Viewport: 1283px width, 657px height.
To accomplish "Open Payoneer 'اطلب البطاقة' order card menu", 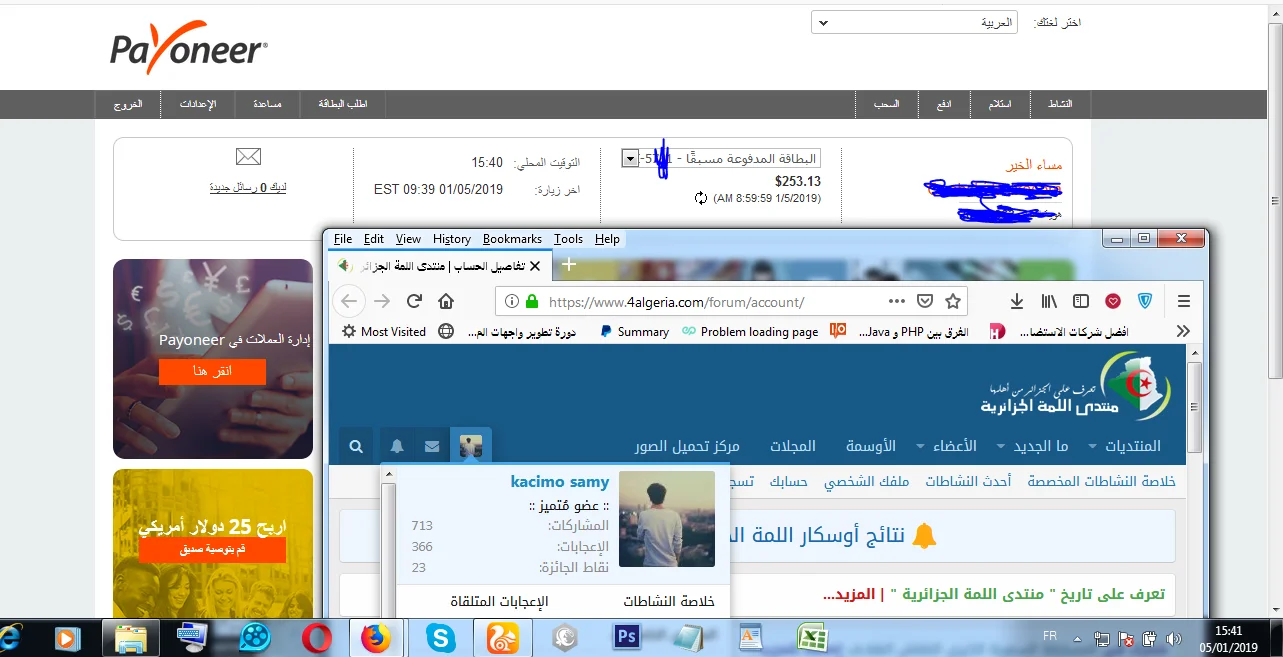I will [343, 104].
